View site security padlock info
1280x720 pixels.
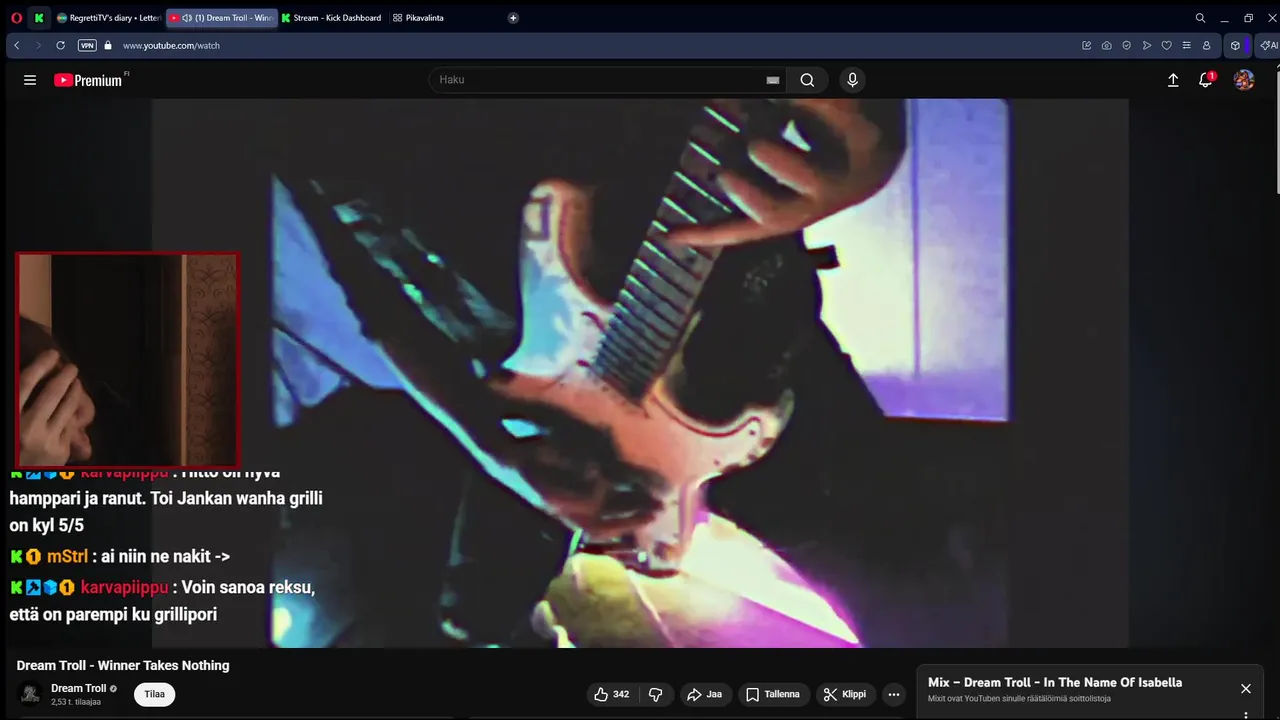tap(108, 45)
